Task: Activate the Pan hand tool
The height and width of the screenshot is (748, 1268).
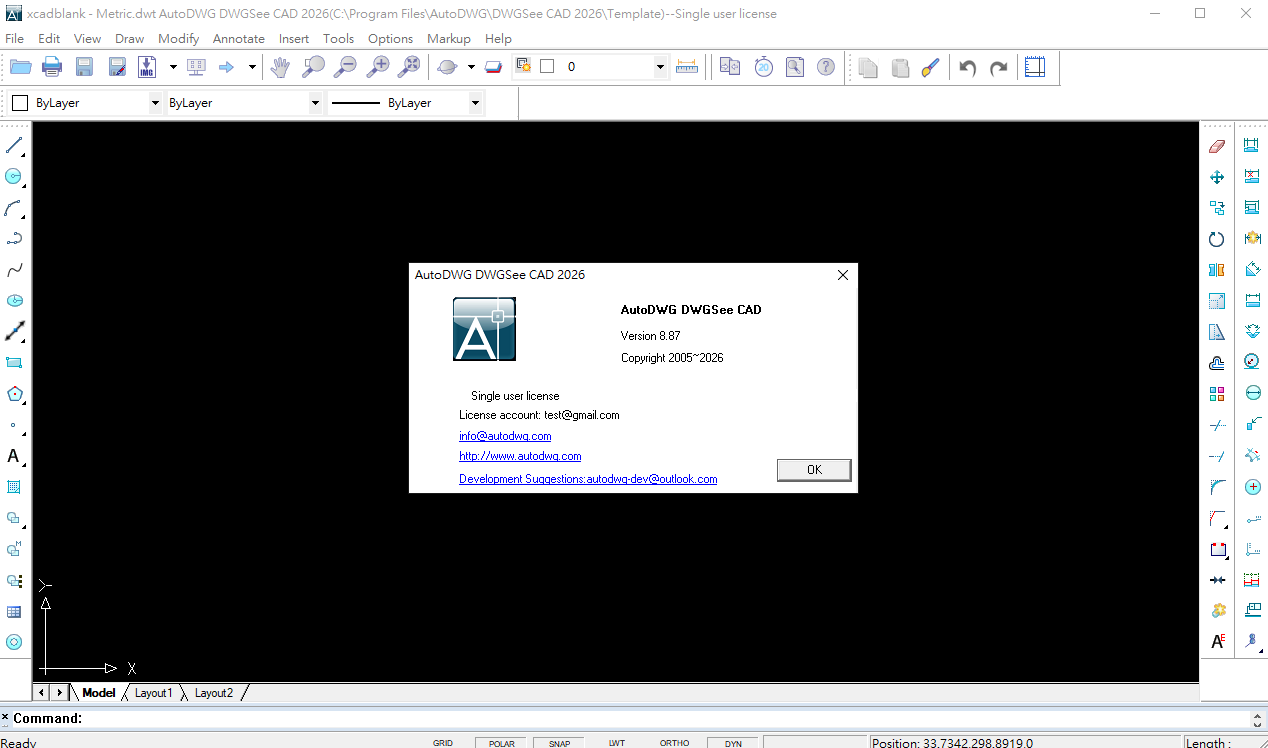Action: [281, 67]
